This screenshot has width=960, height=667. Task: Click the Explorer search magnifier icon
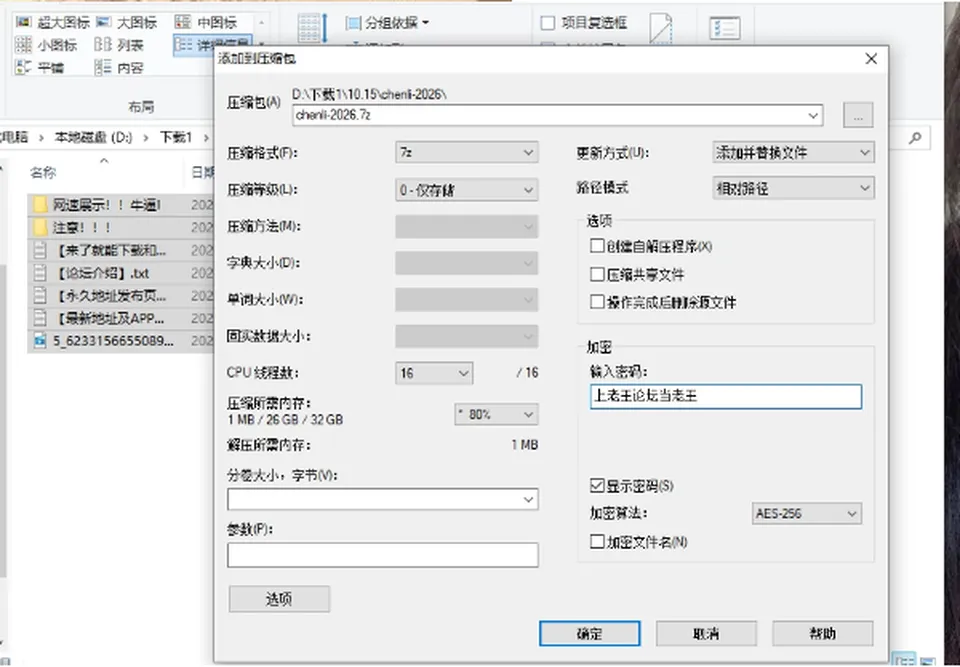tap(915, 138)
